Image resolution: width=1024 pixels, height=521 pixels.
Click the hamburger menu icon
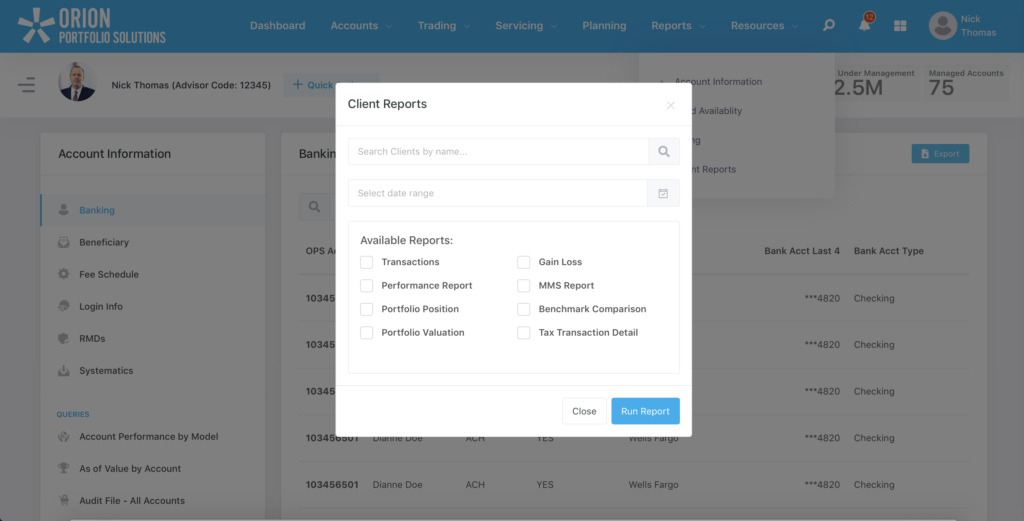[x=27, y=85]
